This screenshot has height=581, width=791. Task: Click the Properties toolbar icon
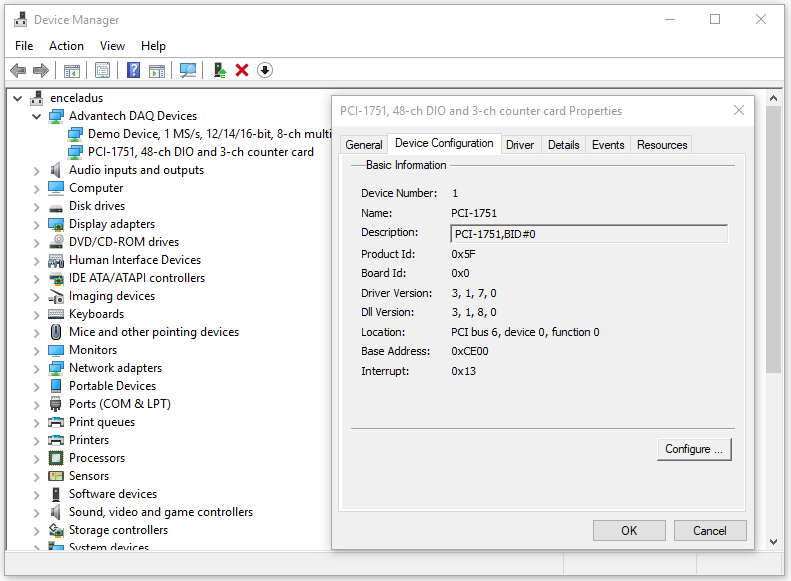click(x=102, y=70)
